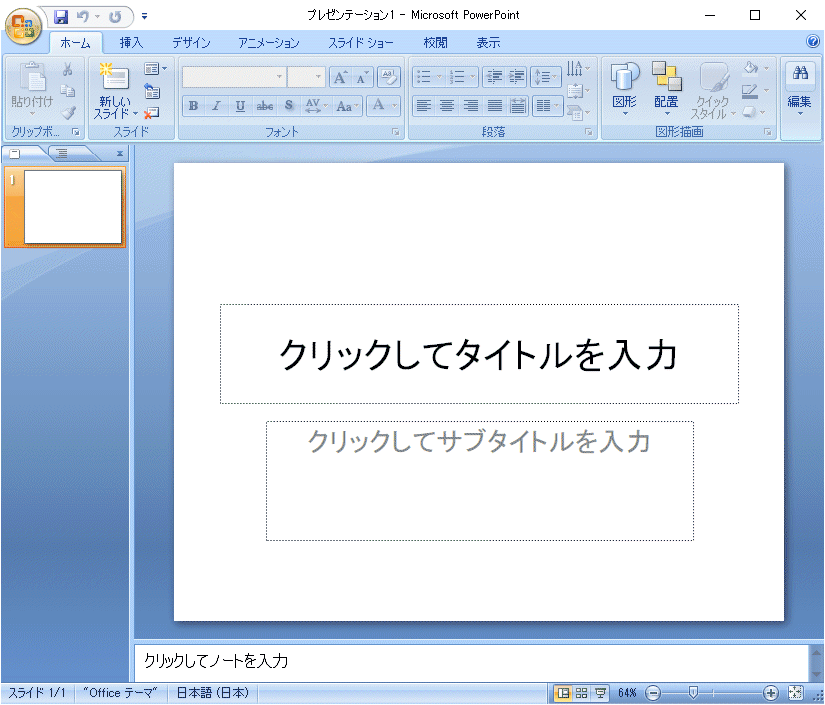This screenshot has width=825, height=705.
Task: Save the presentation from Quick Access Toolbar
Action: (x=61, y=16)
